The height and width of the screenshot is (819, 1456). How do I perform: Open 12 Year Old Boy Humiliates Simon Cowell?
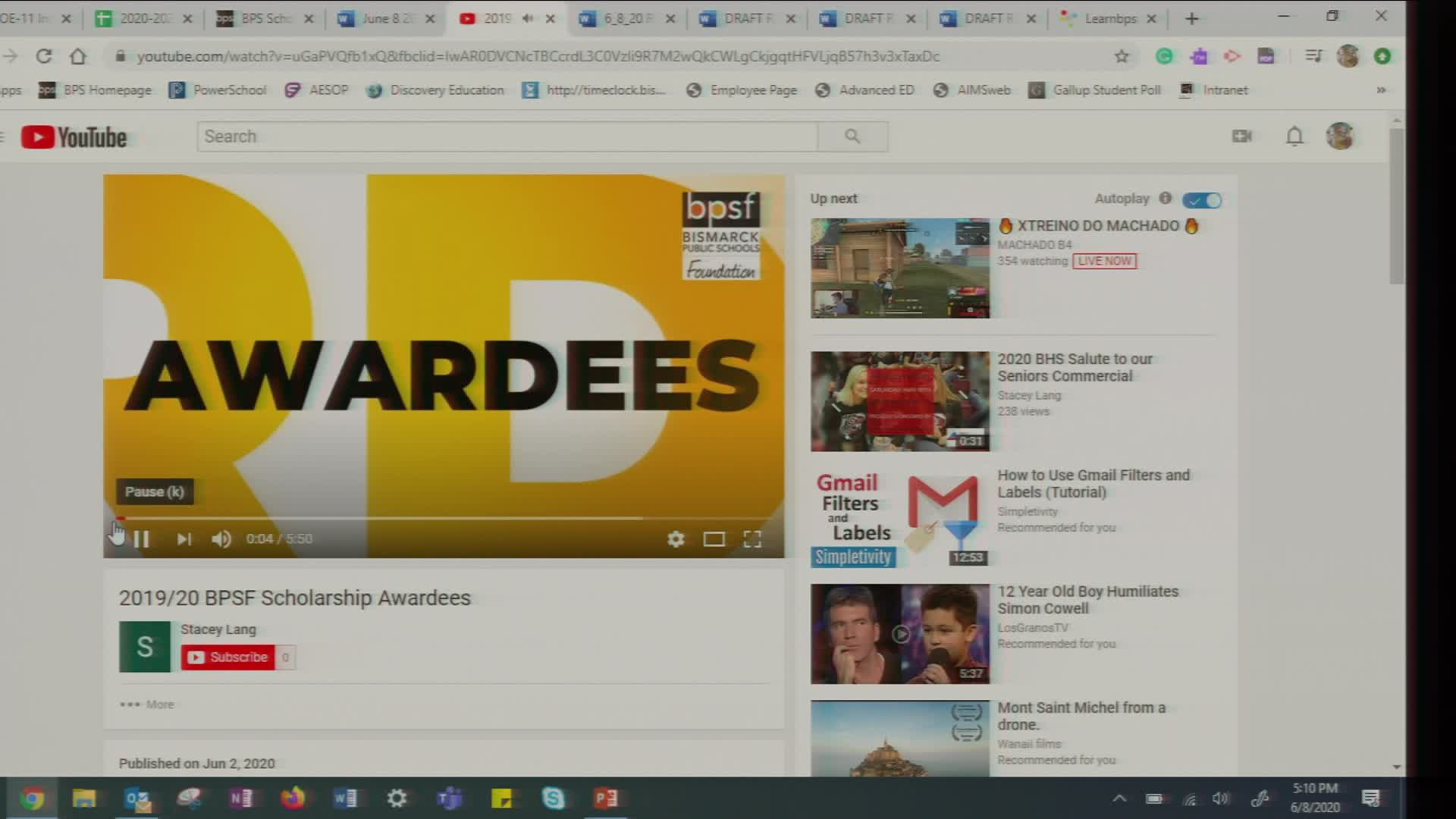(1087, 600)
